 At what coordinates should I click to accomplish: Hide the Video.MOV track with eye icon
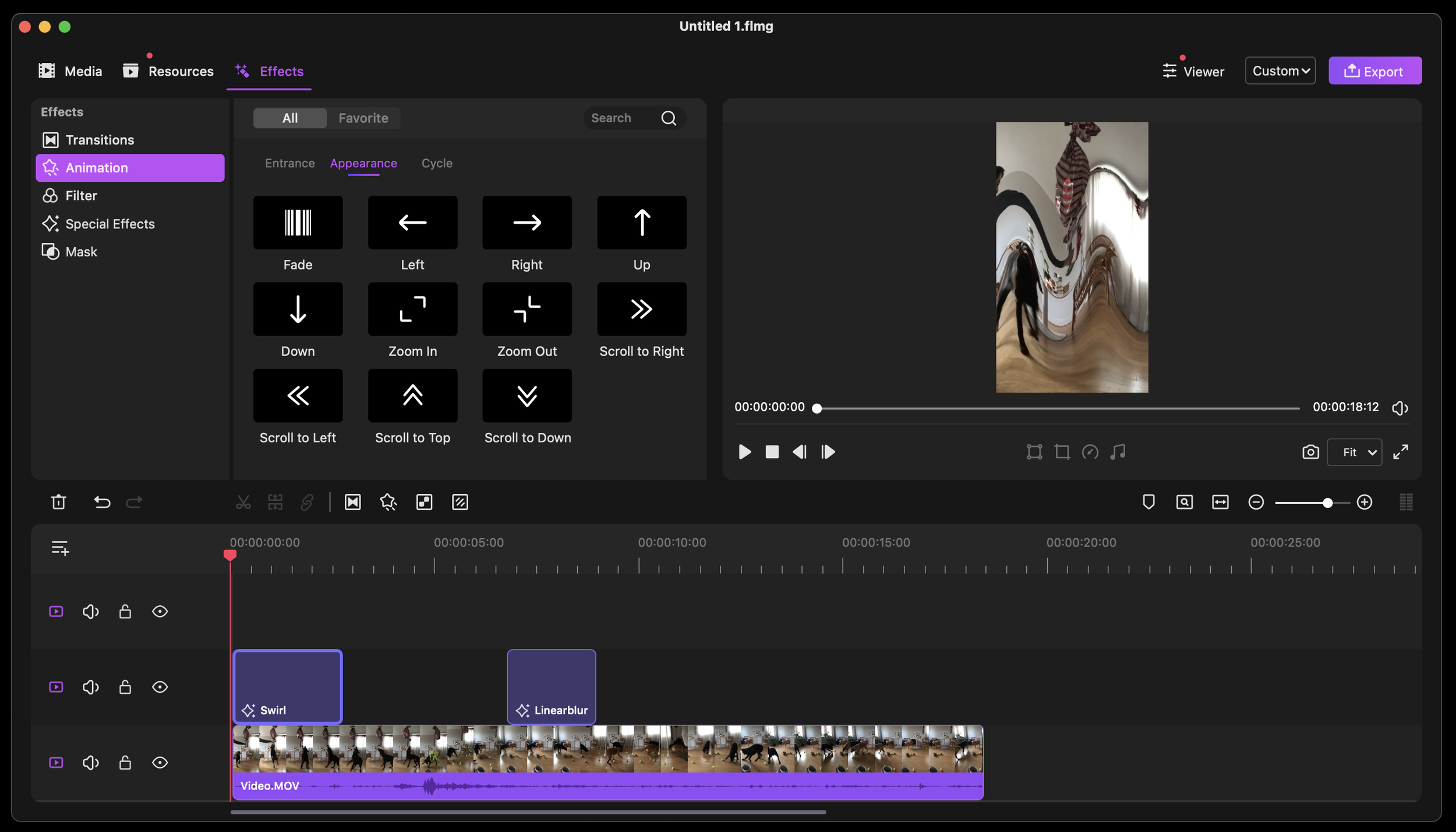tap(160, 762)
